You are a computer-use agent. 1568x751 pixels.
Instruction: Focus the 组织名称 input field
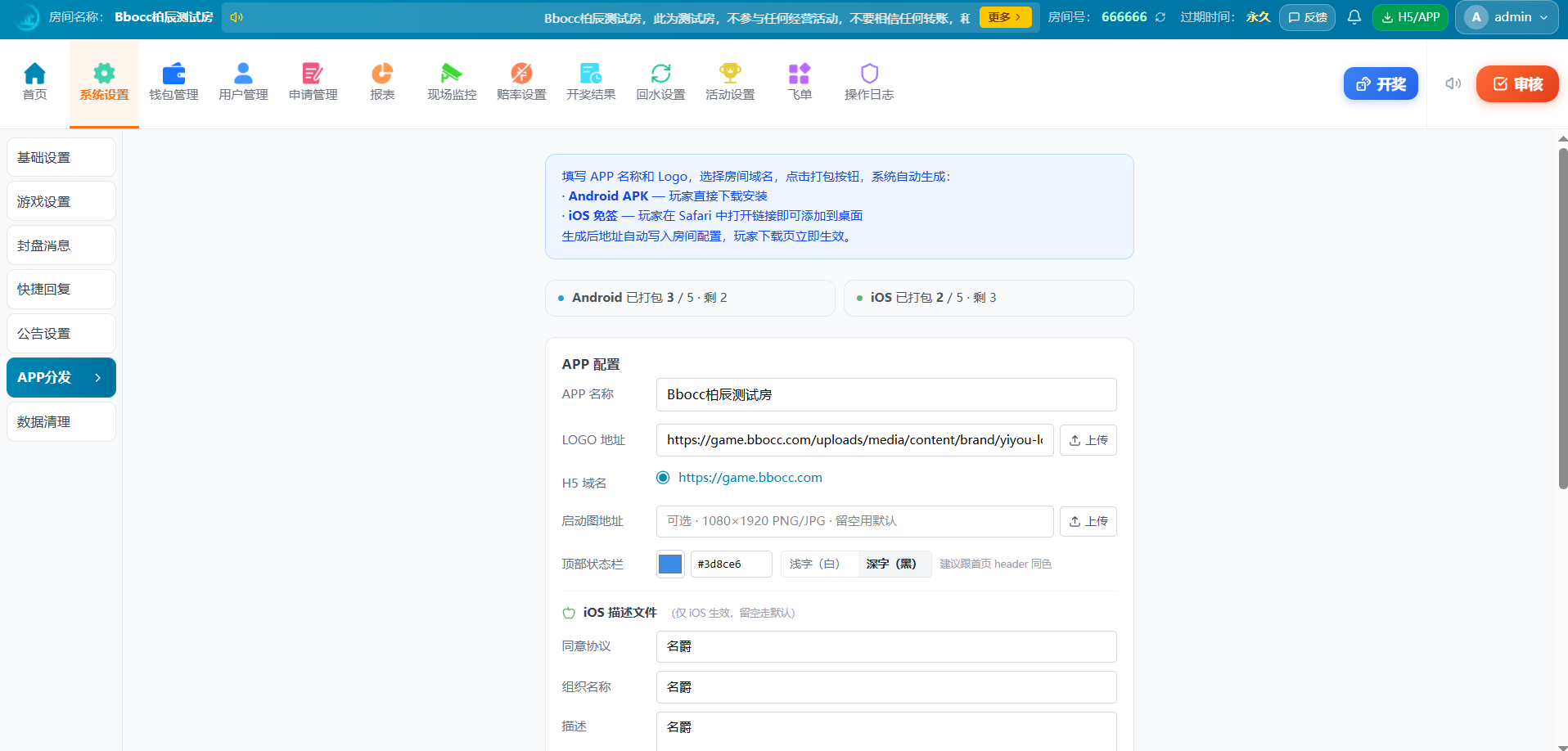point(886,687)
